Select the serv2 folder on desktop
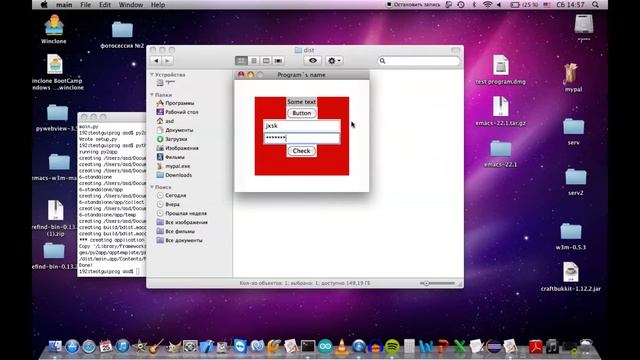The width and height of the screenshot is (640, 360). [x=576, y=182]
